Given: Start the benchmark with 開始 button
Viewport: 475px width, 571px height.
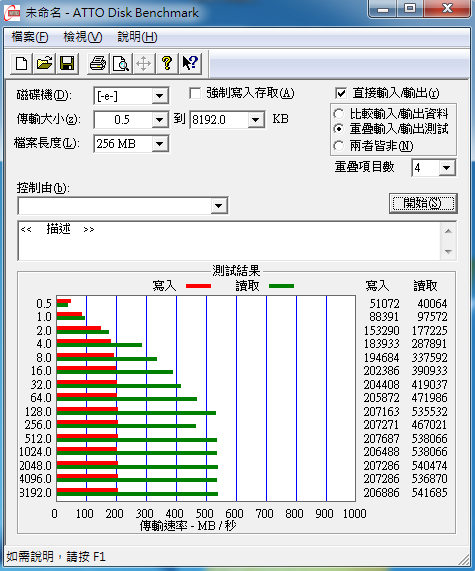Looking at the screenshot, I should [423, 203].
